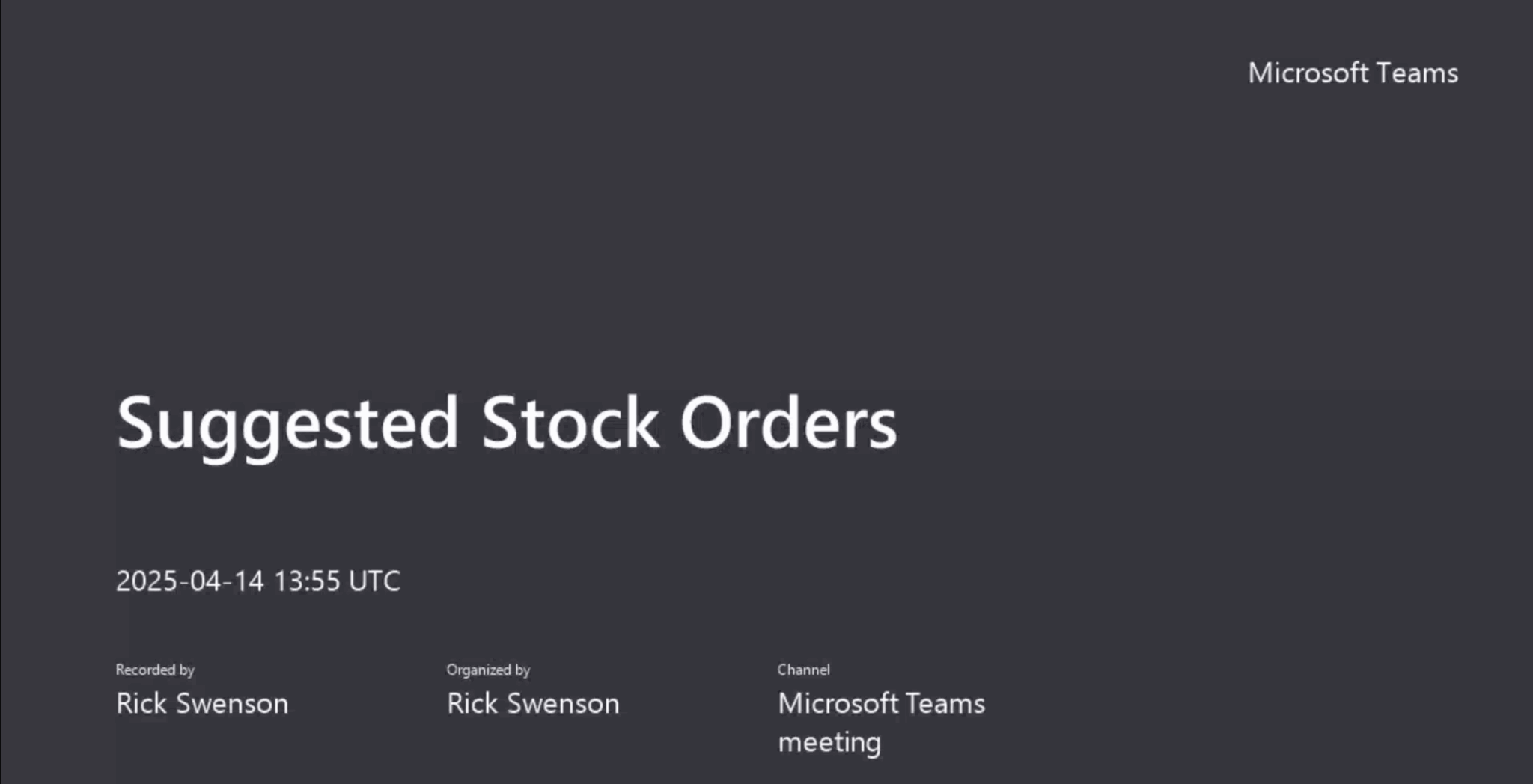The height and width of the screenshot is (784, 1533).
Task: Click Teams in the channel name line
Action: pos(945,704)
